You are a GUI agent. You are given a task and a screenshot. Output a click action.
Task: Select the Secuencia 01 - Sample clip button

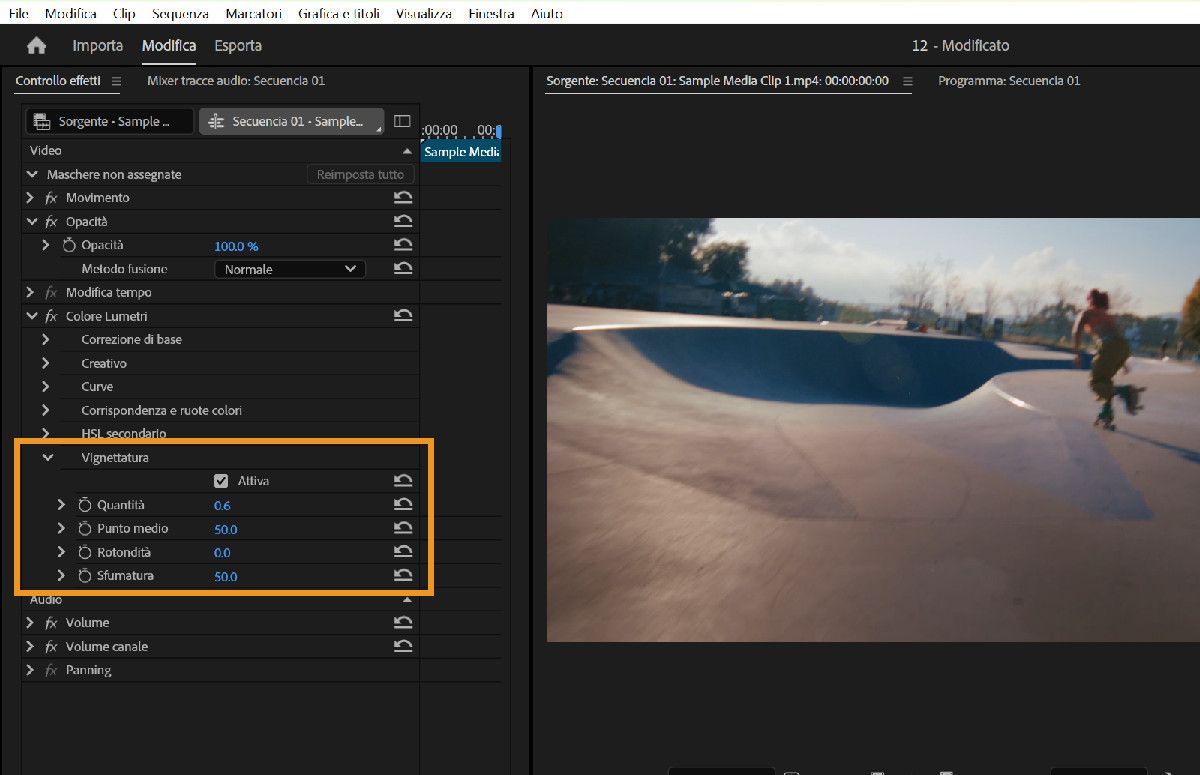click(292, 121)
